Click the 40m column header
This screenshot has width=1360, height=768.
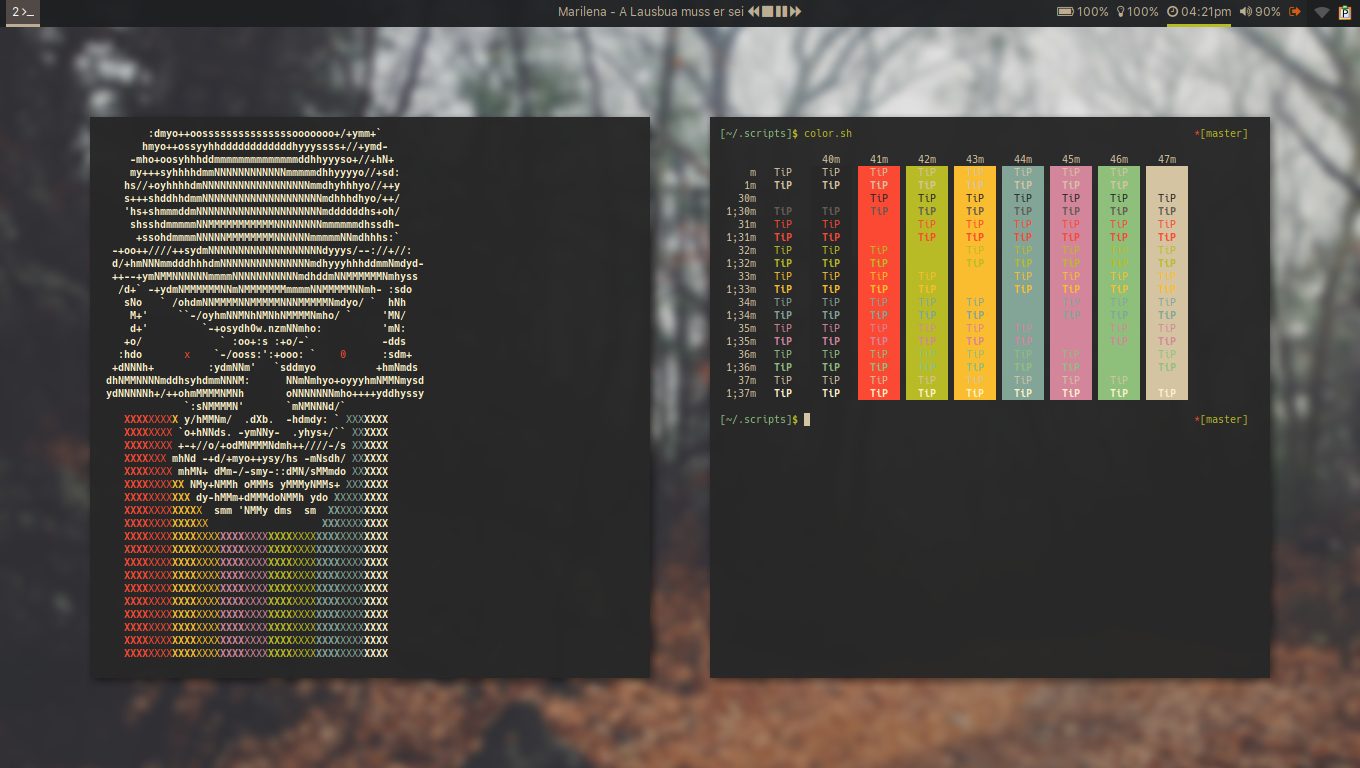(831, 160)
